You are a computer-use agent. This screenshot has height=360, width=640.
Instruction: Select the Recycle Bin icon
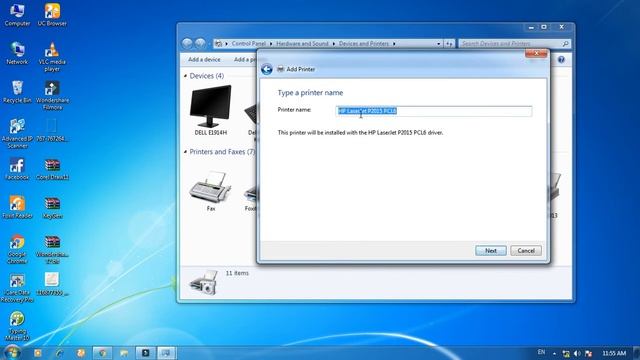pyautogui.click(x=17, y=92)
